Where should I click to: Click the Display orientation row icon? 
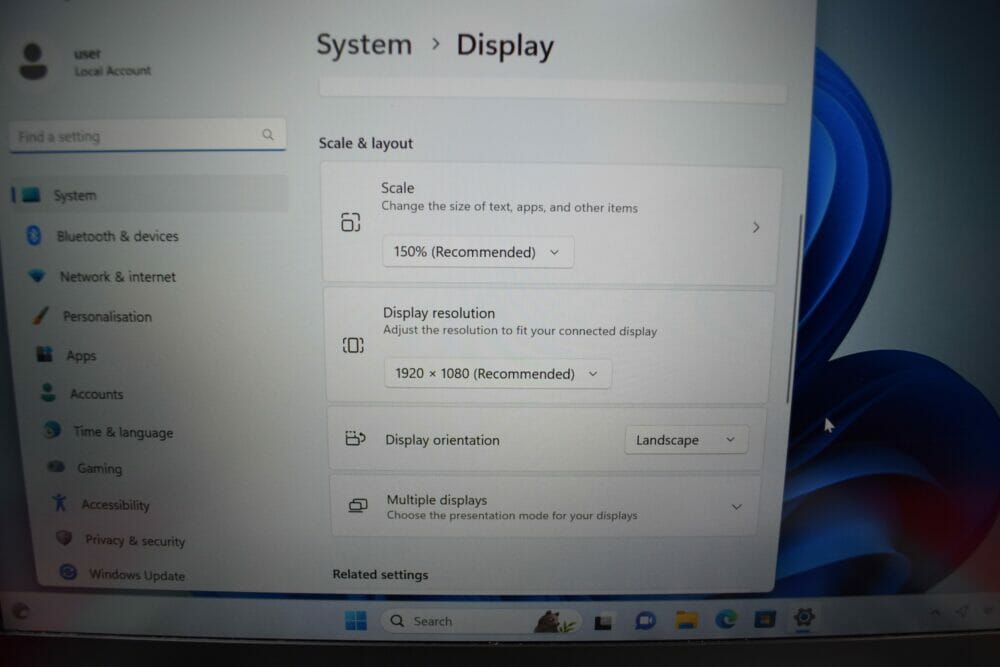coord(355,439)
